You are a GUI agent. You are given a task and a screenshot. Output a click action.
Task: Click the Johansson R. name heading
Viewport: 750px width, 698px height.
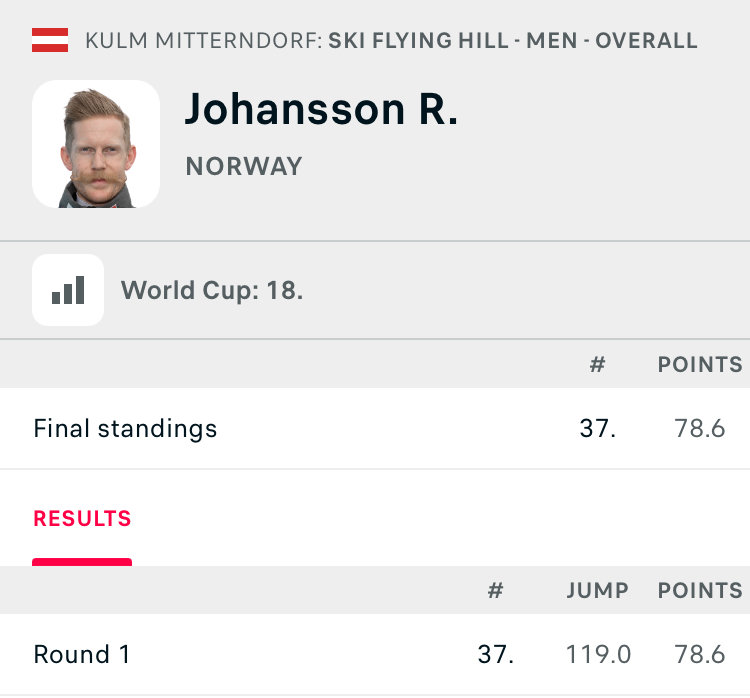(x=321, y=110)
